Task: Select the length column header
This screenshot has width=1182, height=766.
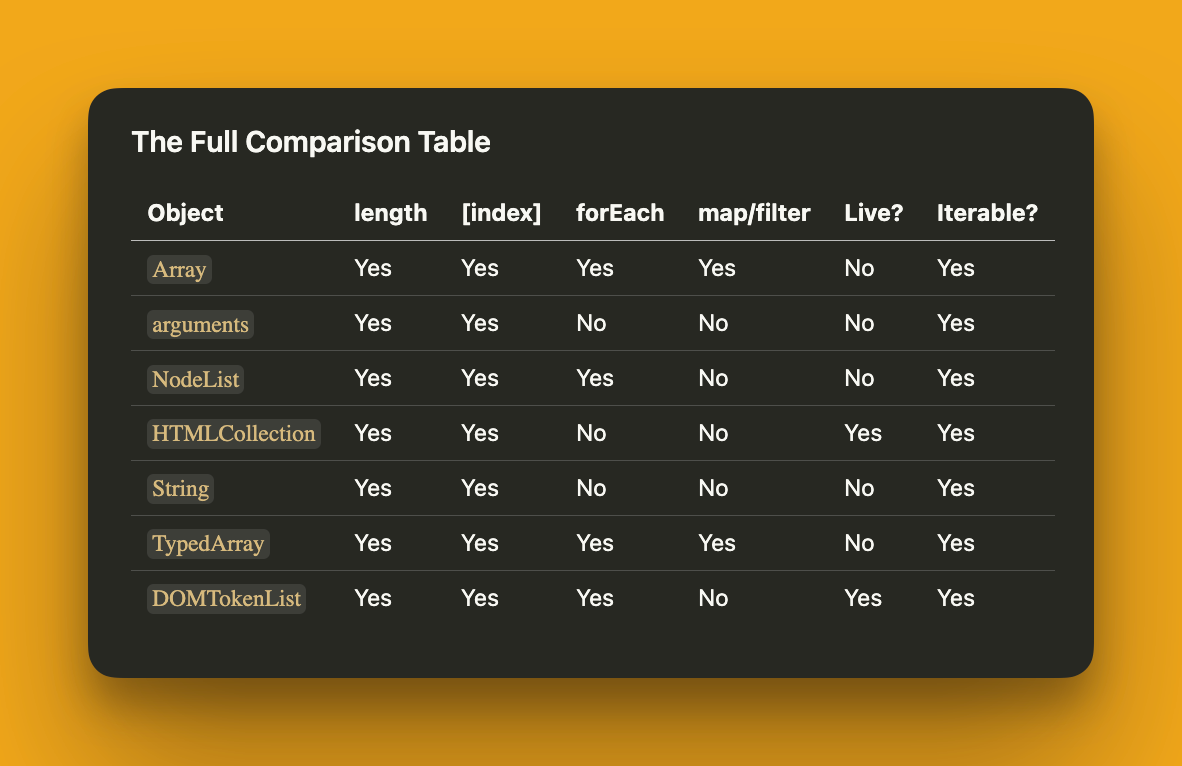Action: 390,213
